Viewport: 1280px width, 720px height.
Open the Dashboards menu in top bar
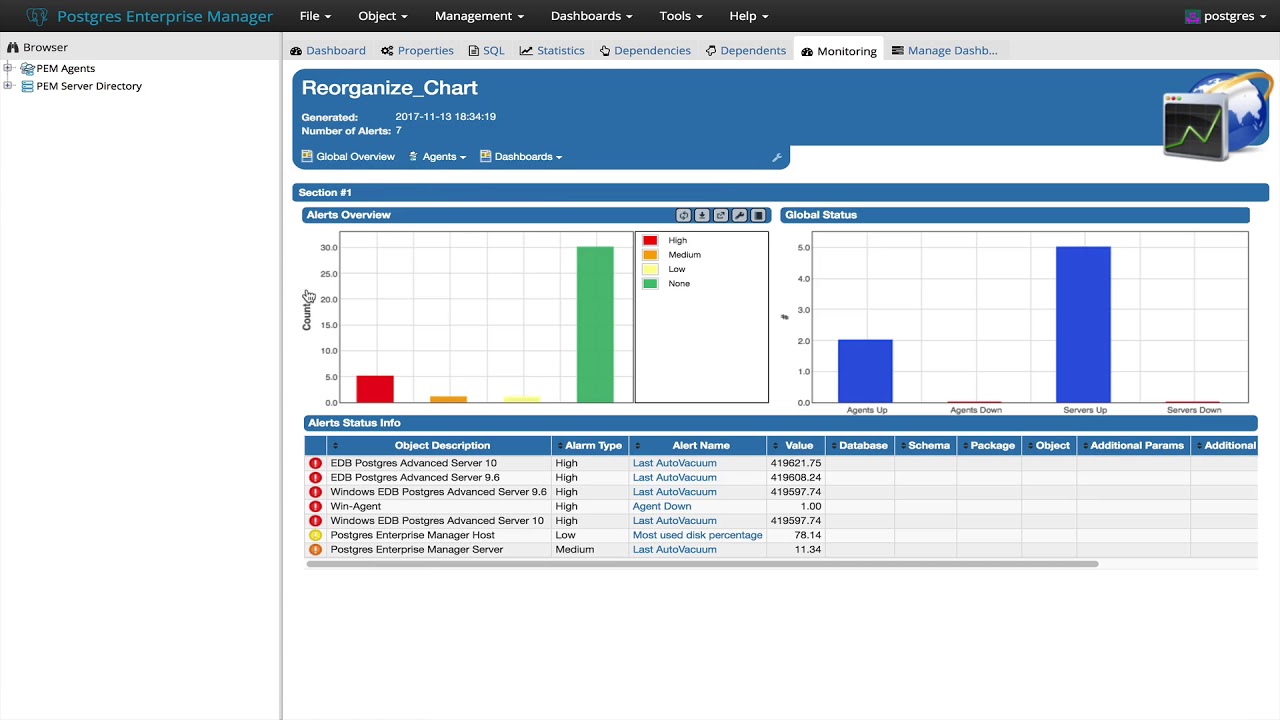point(591,16)
